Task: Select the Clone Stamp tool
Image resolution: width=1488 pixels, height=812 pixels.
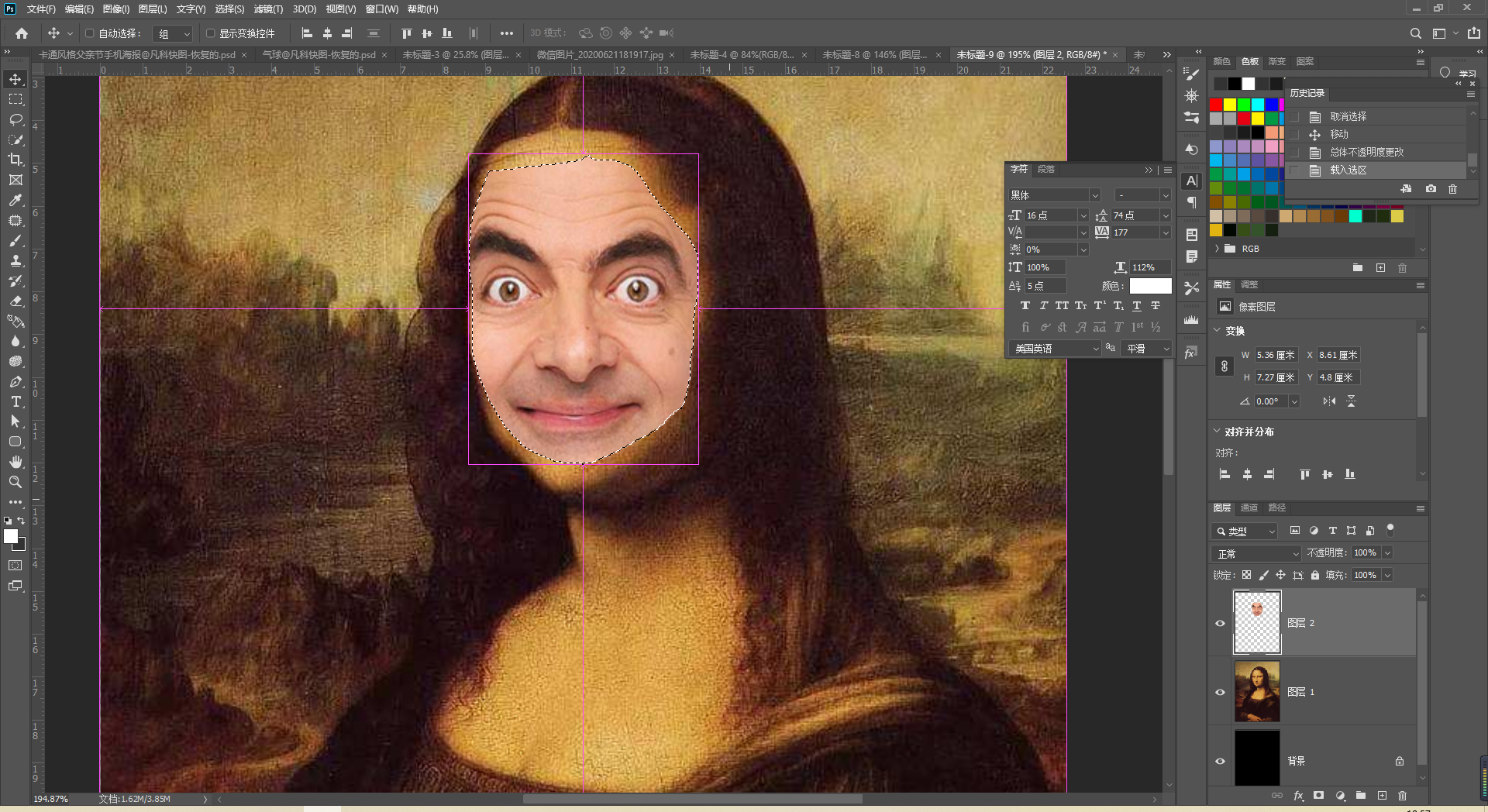Action: click(15, 260)
